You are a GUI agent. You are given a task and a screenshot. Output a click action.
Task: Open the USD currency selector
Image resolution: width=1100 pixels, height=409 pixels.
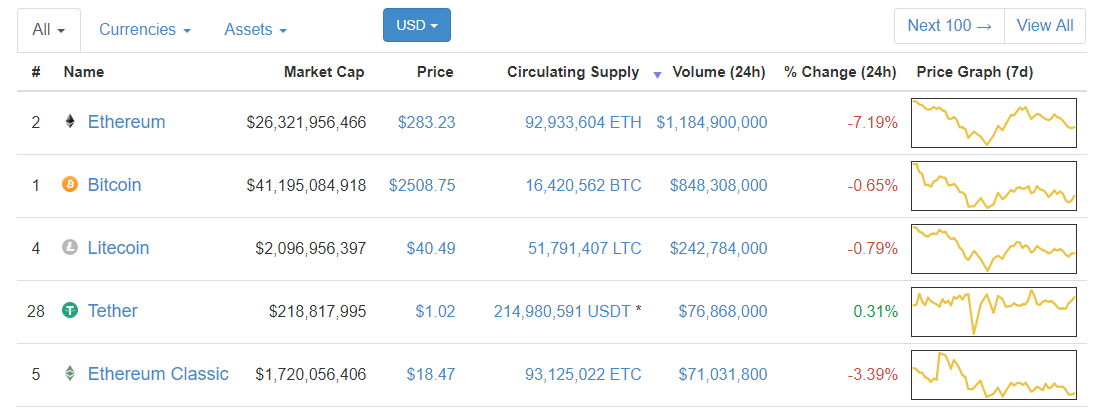(417, 26)
